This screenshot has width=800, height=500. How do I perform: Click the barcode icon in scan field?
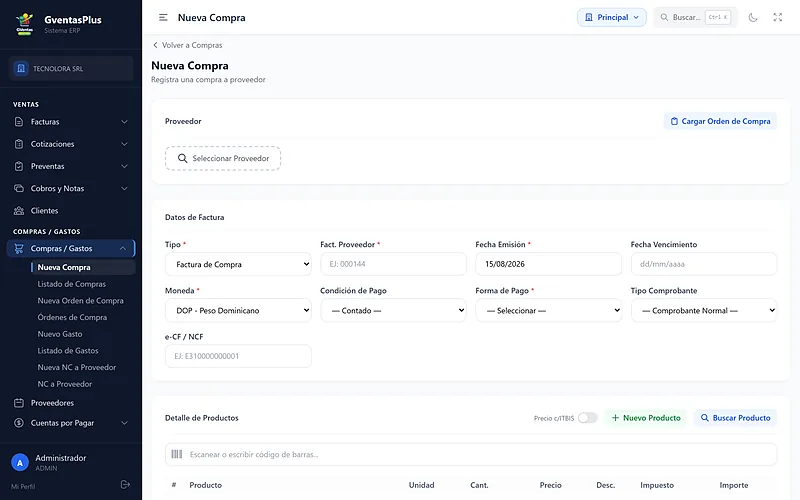[x=177, y=454]
